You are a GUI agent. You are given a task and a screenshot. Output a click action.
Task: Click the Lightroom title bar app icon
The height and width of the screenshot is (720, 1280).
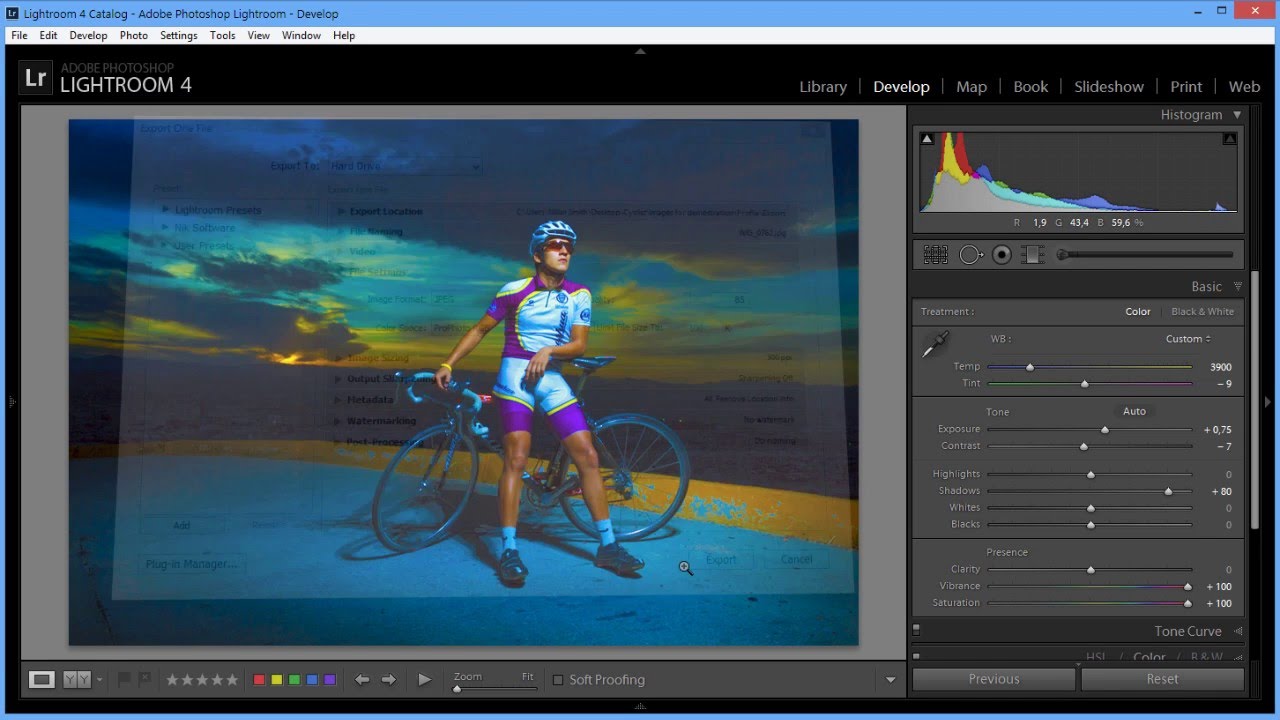tap(12, 14)
